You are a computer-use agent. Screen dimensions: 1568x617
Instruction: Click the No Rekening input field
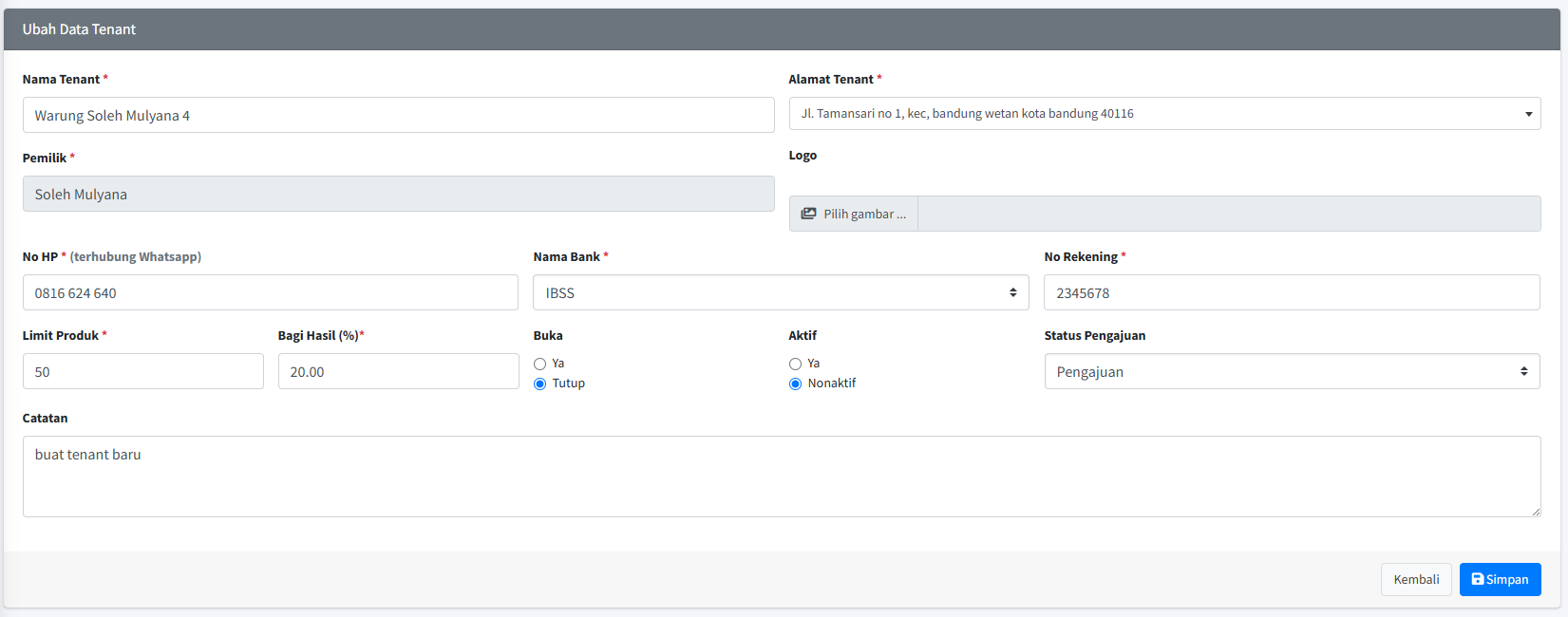click(x=1292, y=292)
